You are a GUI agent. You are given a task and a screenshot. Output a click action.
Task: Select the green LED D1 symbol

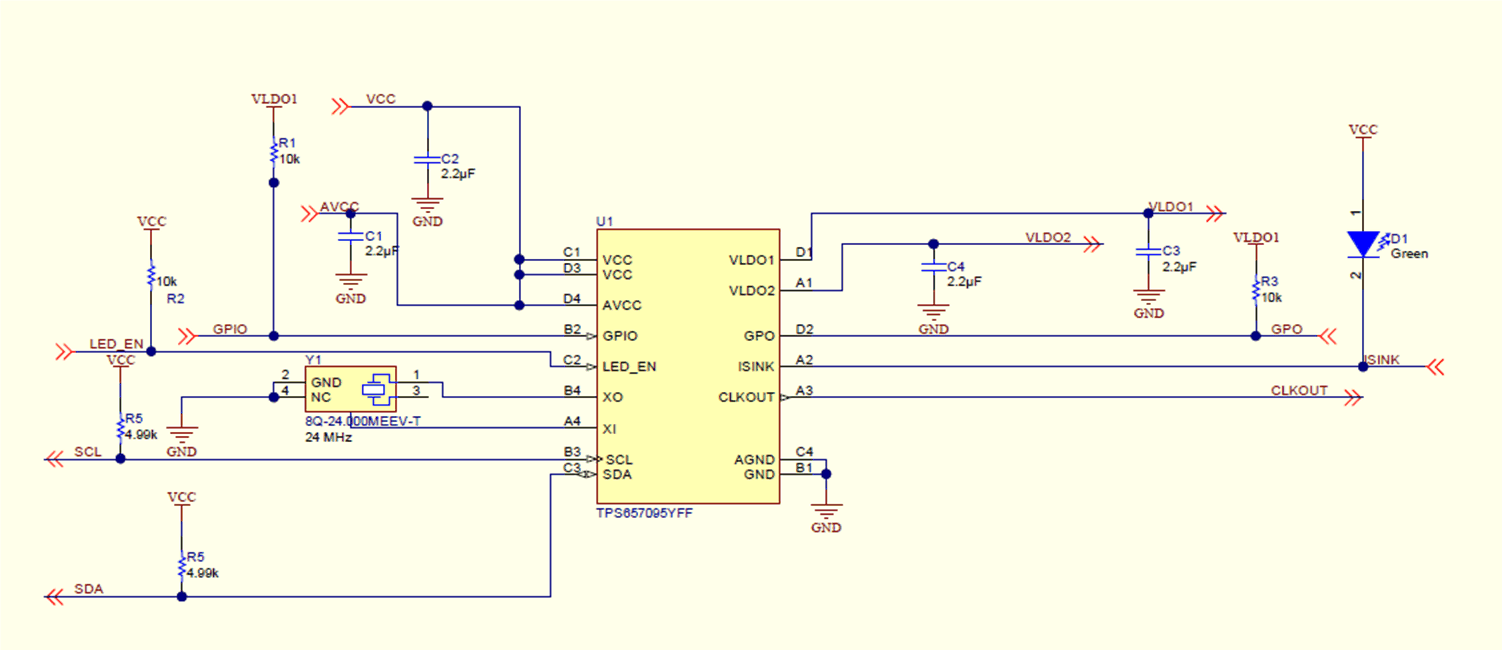[1362, 244]
